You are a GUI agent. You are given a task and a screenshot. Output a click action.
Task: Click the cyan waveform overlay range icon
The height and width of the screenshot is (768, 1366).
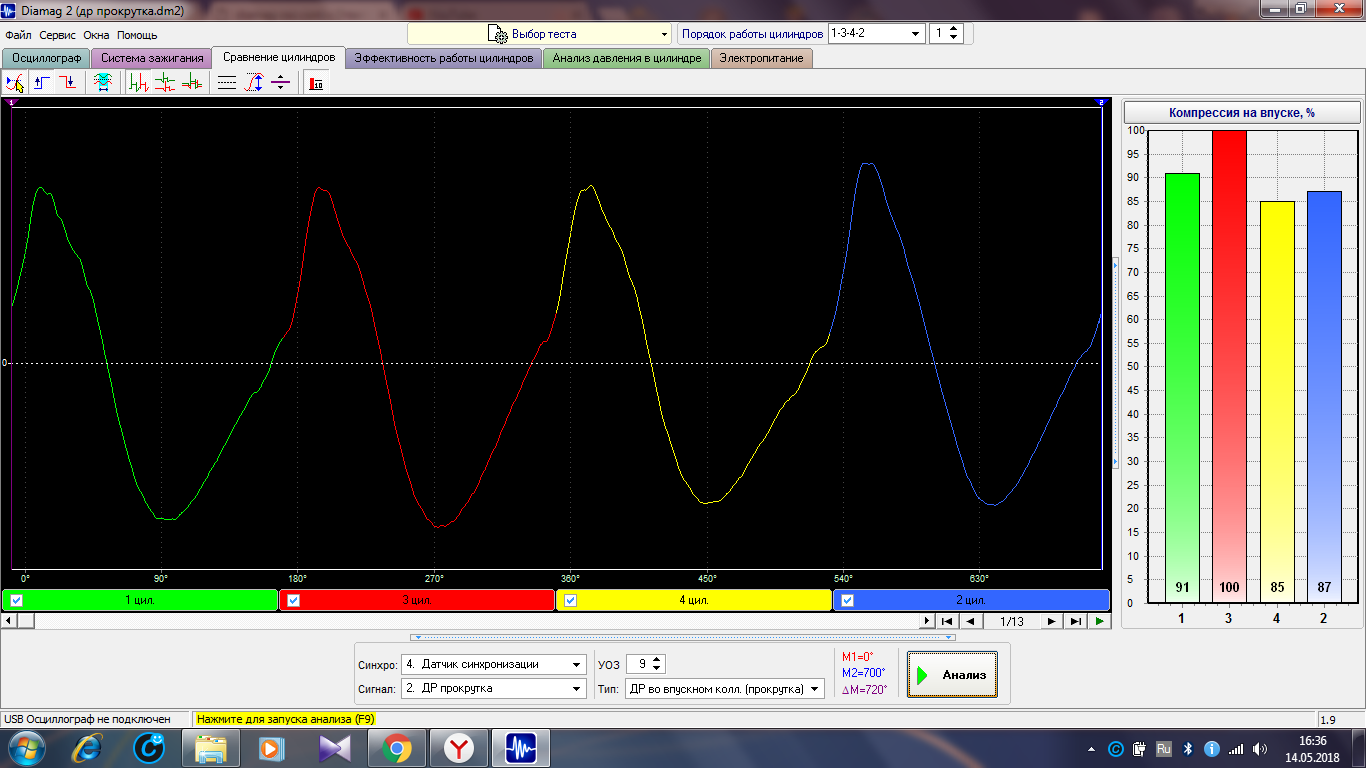pyautogui.click(x=102, y=83)
